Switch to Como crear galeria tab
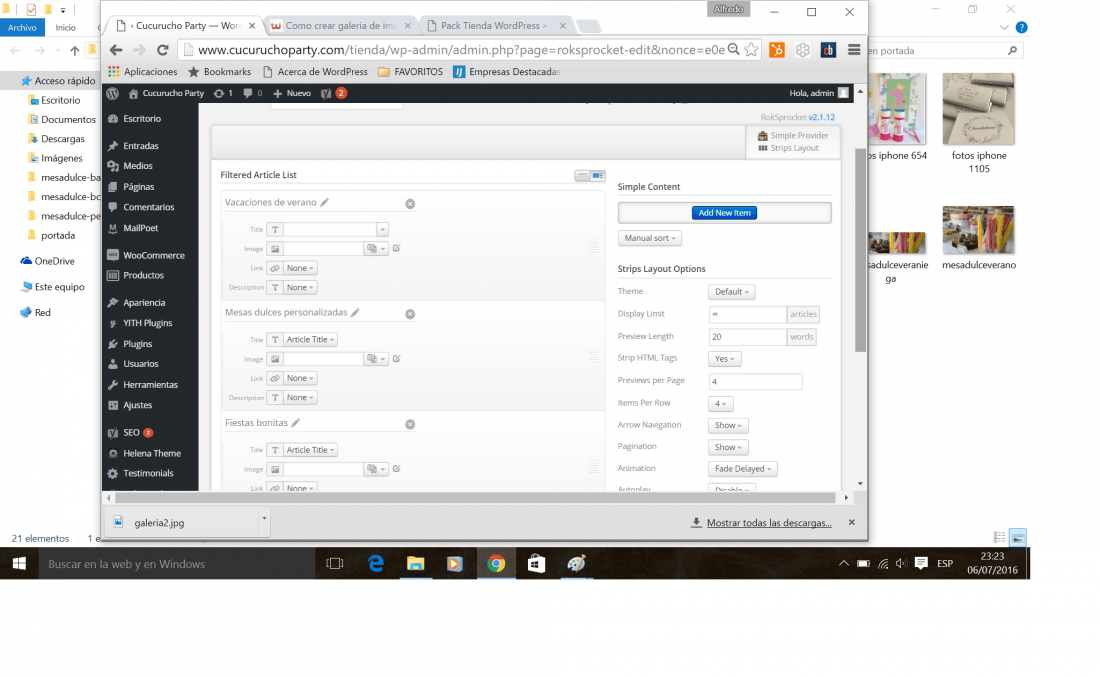Screen dimensions: 1100x677 point(342,26)
